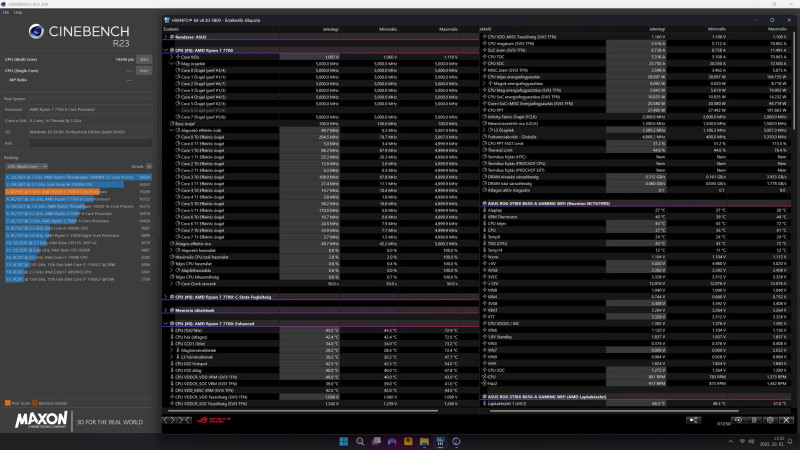The height and width of the screenshot is (450, 800).
Task: Show hidden tray icons chevron
Action: [730, 441]
